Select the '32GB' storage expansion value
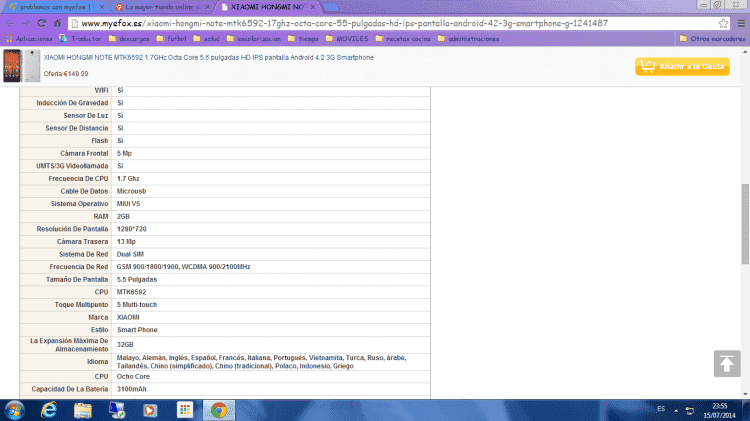 click(125, 344)
